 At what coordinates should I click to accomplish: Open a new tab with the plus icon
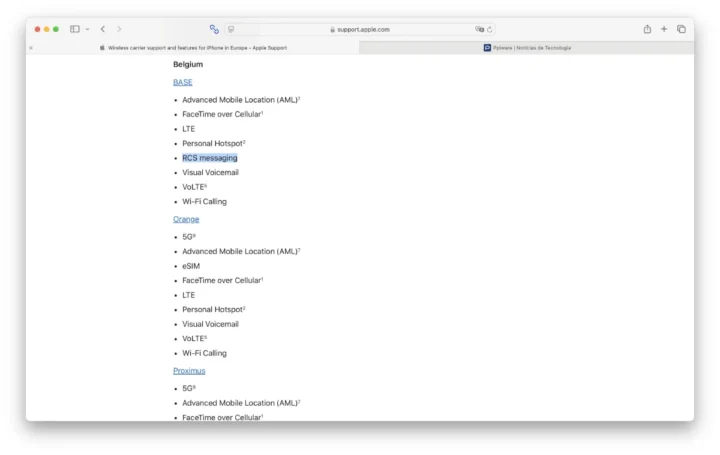pyautogui.click(x=664, y=29)
